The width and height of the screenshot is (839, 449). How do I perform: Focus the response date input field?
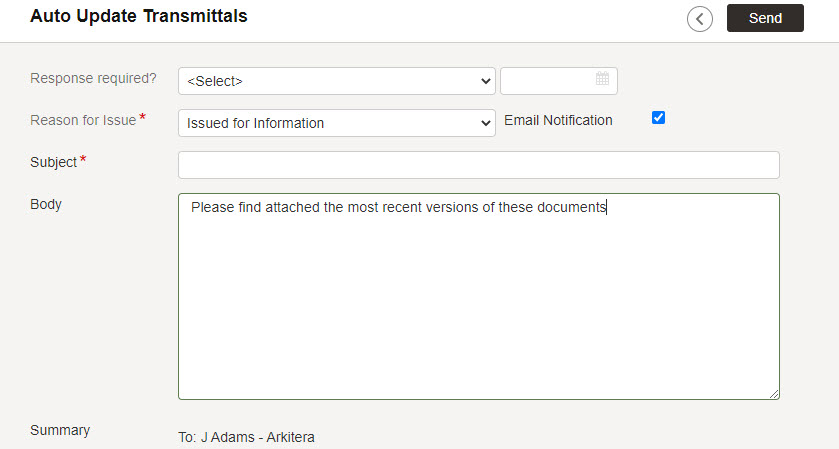pyautogui.click(x=559, y=81)
